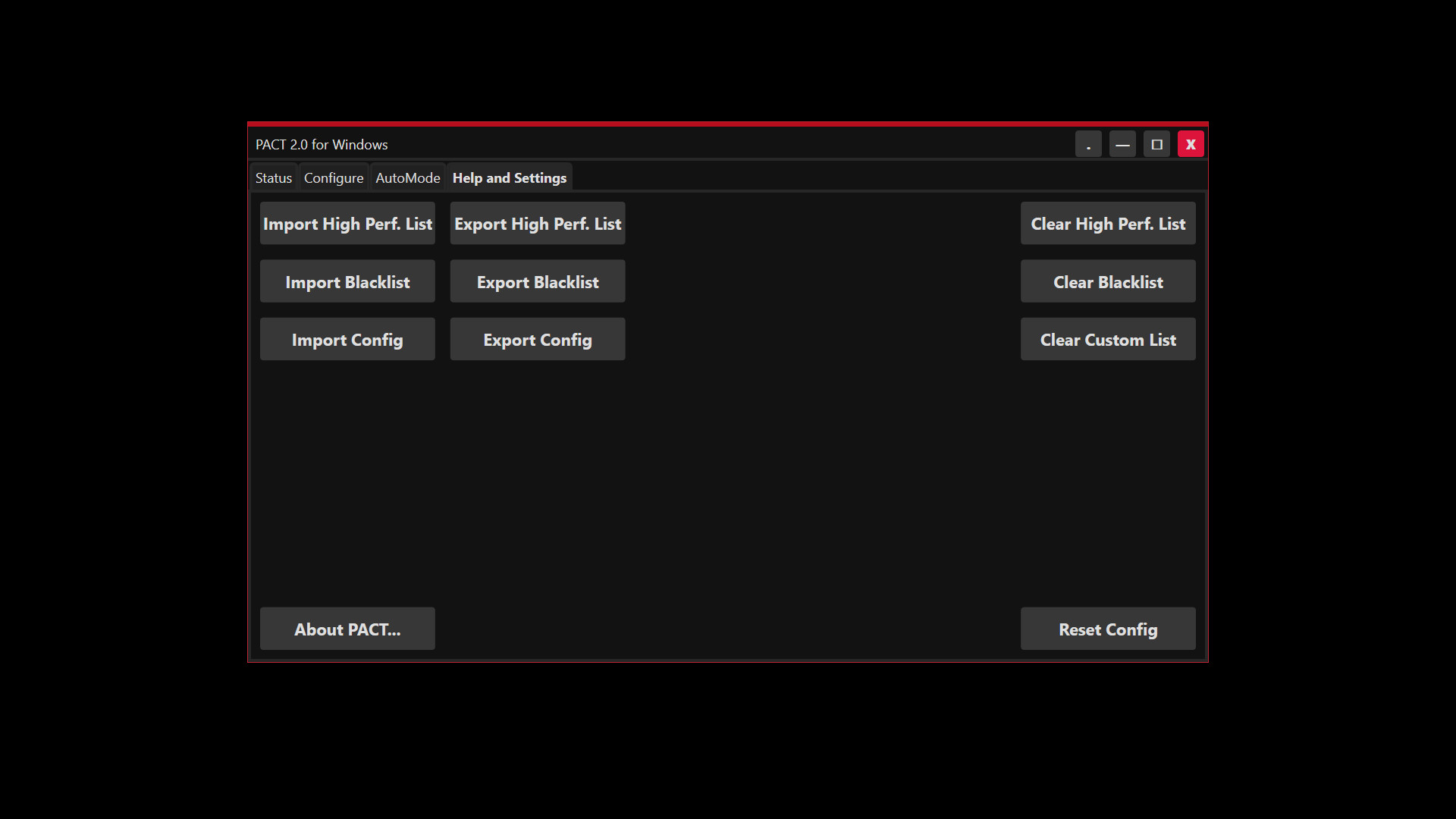Open the Configure tab
The width and height of the screenshot is (1456, 819).
pos(333,177)
